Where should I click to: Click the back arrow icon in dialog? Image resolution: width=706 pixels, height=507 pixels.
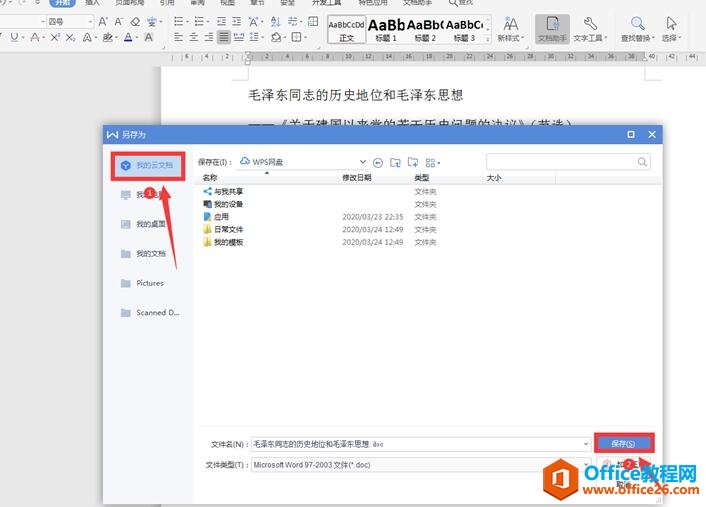(x=378, y=163)
